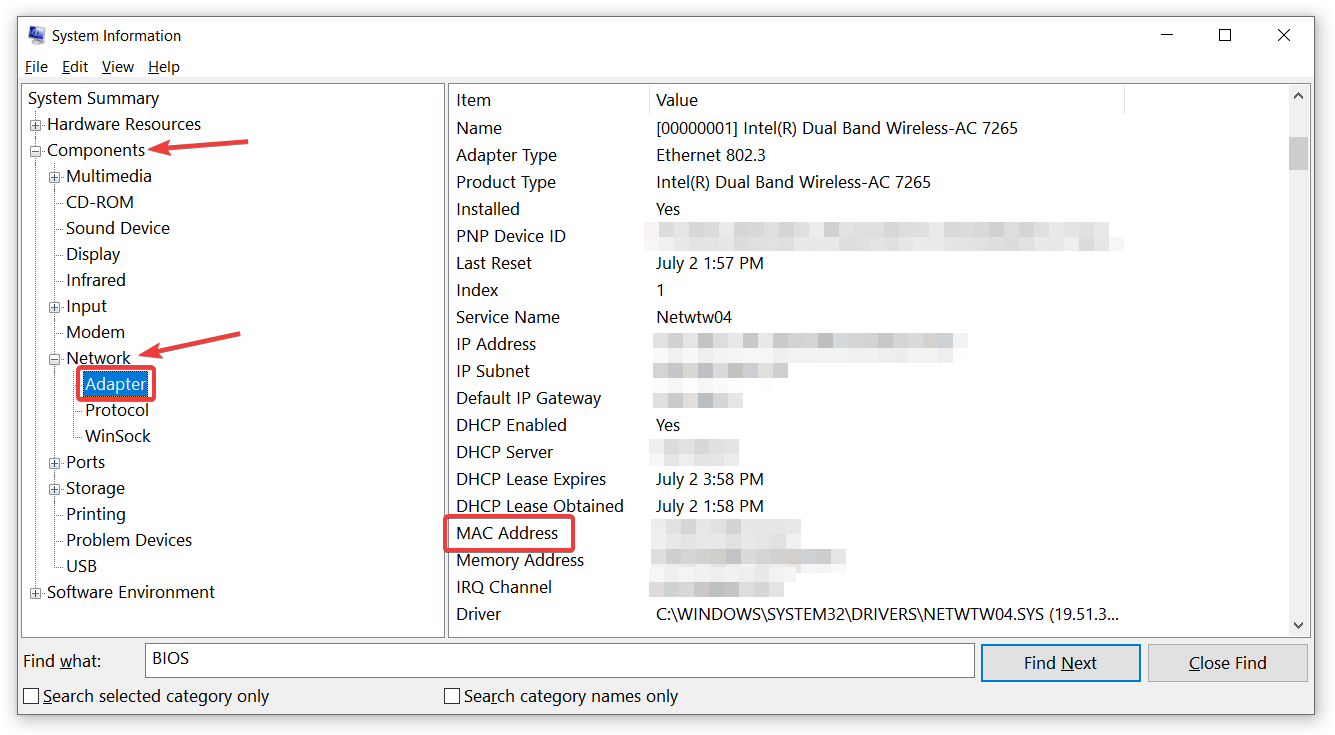Select the Index row

coord(868,290)
